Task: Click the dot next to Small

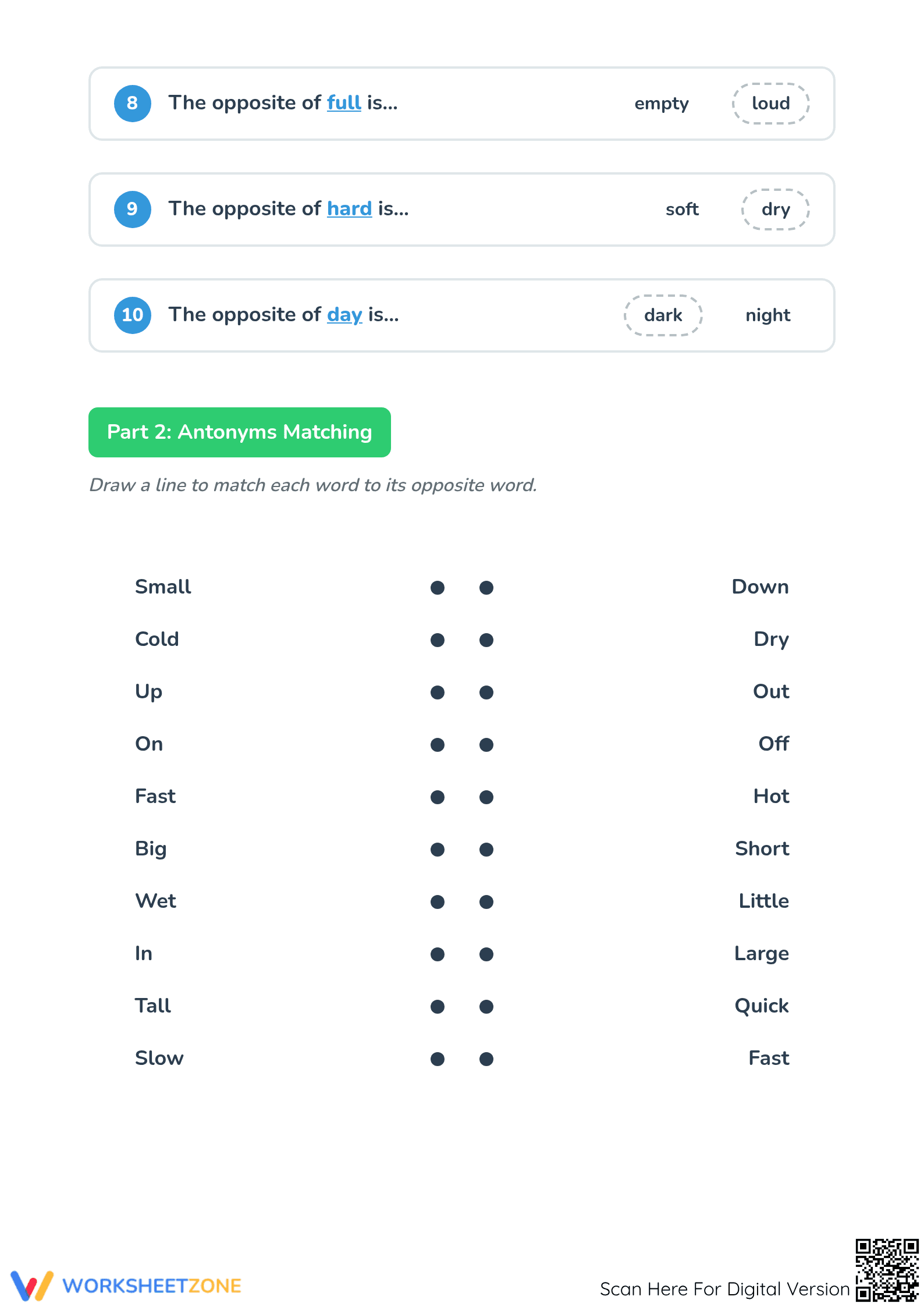Action: [438, 588]
